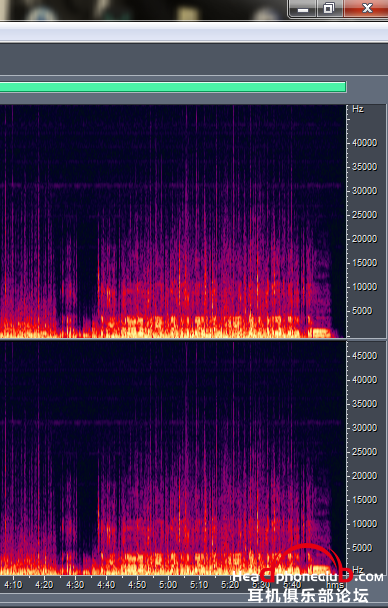Click the restore down window button

click(329, 8)
